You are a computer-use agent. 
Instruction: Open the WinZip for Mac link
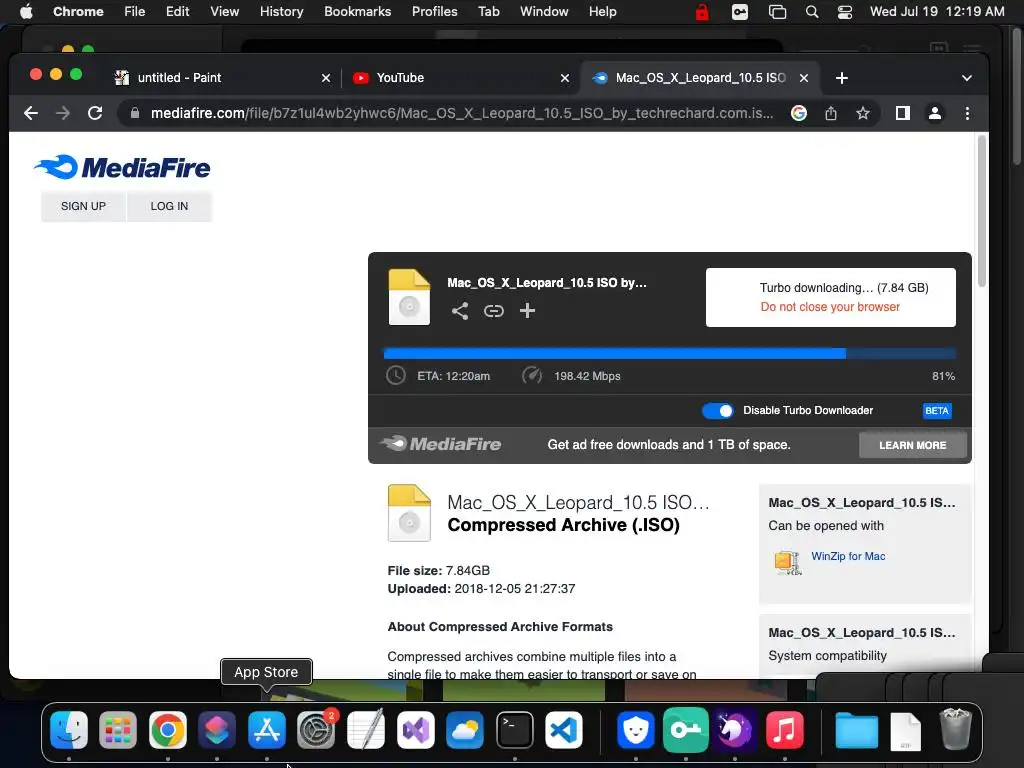[x=848, y=556]
